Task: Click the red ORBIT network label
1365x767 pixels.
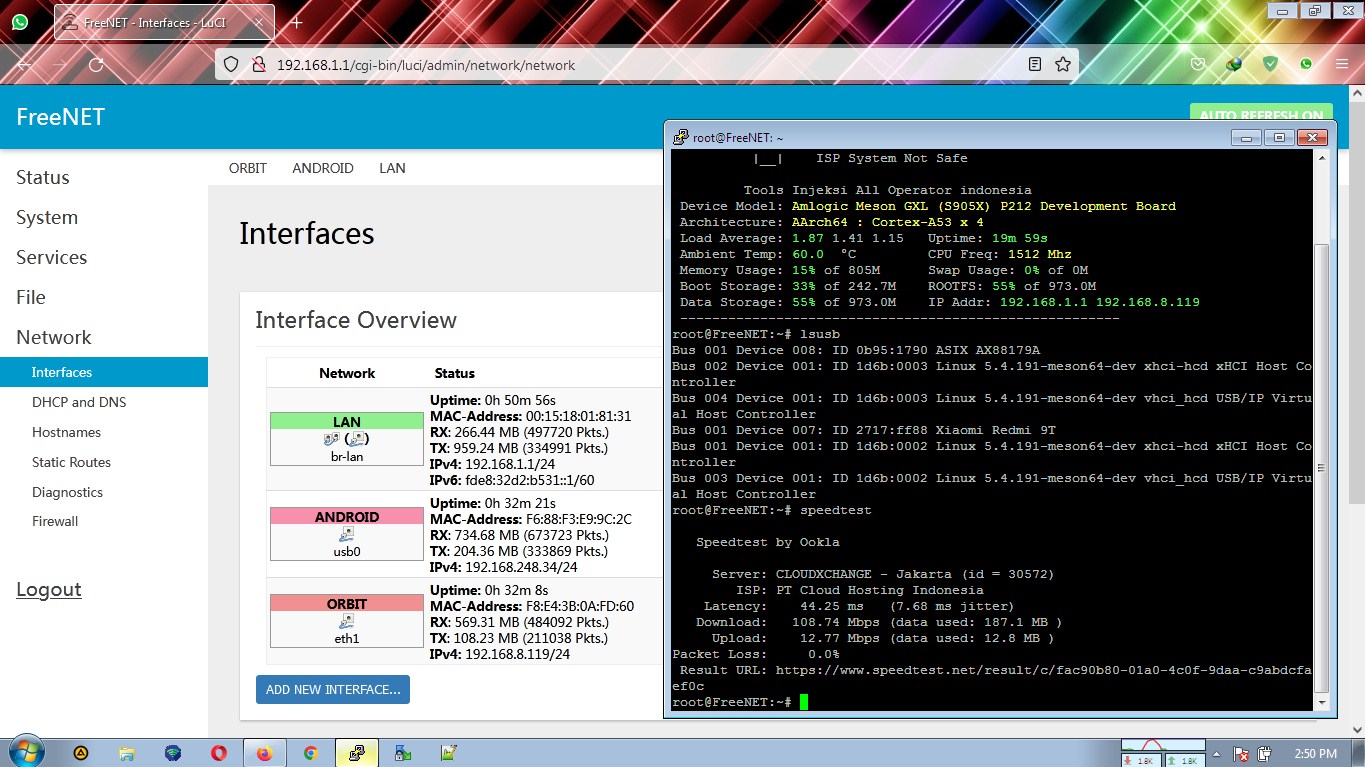Action: coord(347,604)
